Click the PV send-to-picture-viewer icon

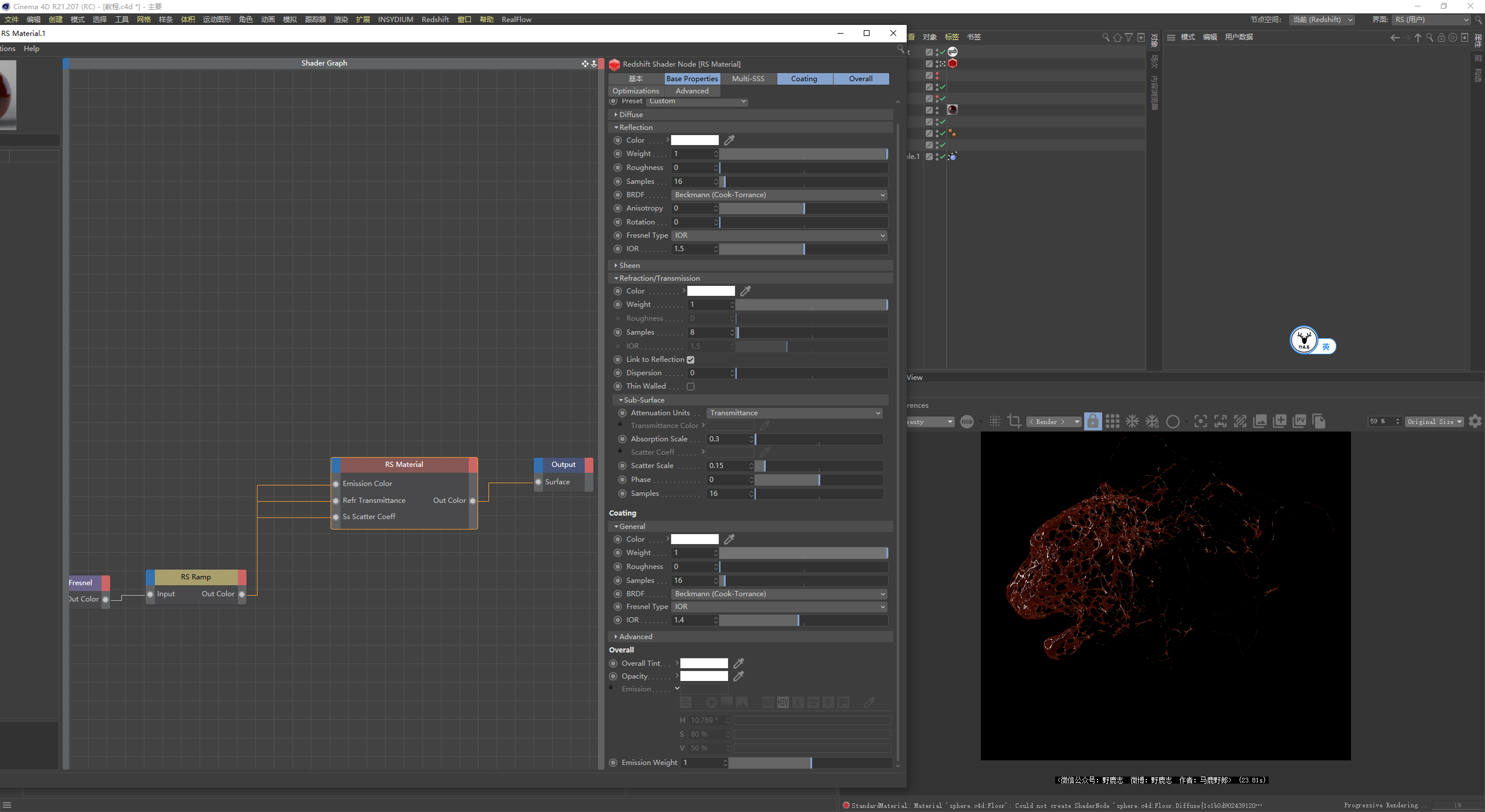point(1299,422)
